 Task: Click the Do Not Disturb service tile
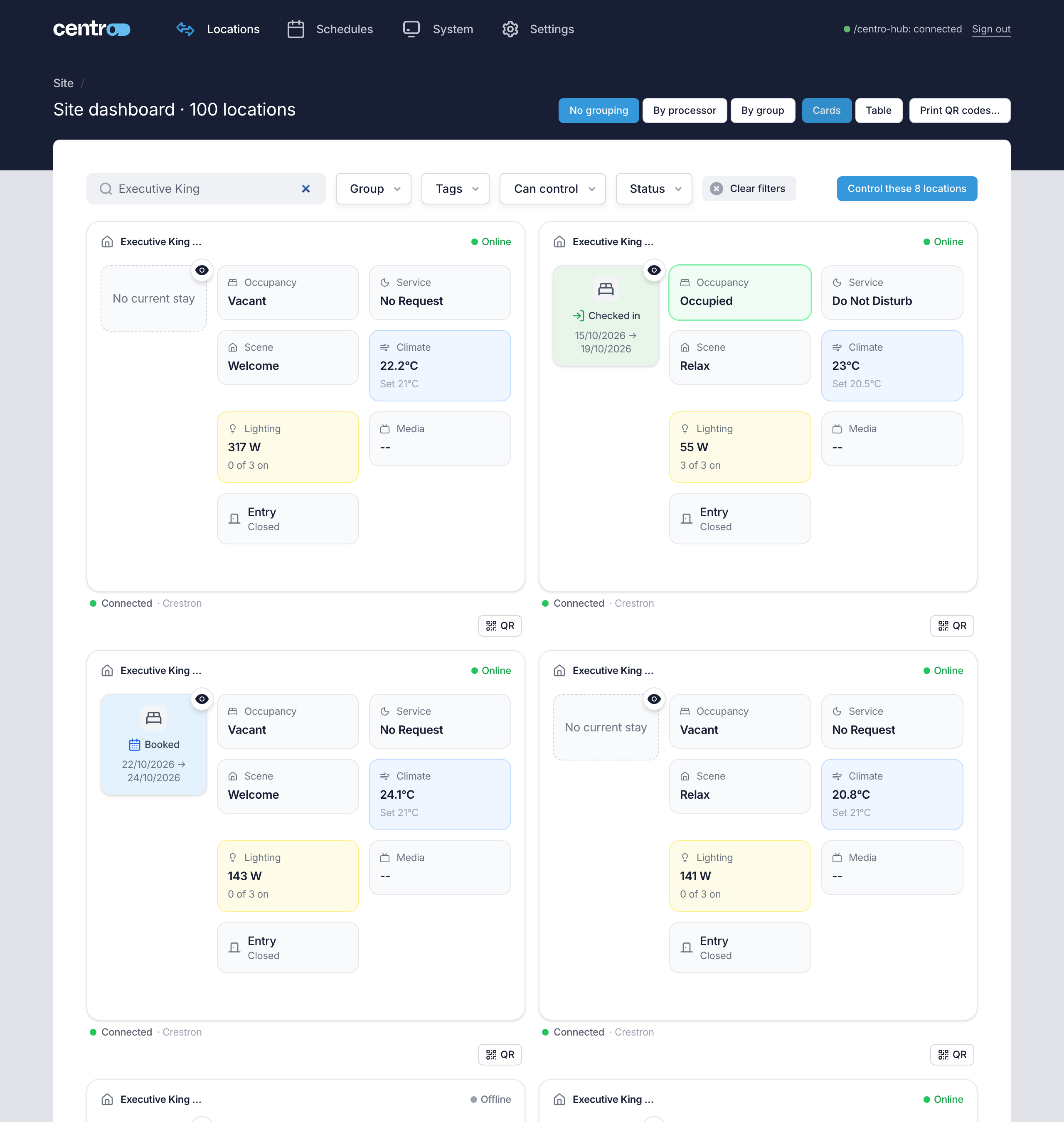click(x=892, y=293)
